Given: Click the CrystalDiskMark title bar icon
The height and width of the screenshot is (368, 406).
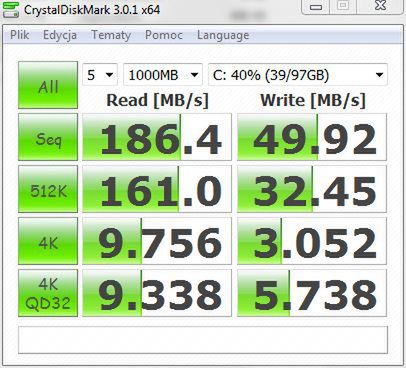Looking at the screenshot, I should 11,9.
